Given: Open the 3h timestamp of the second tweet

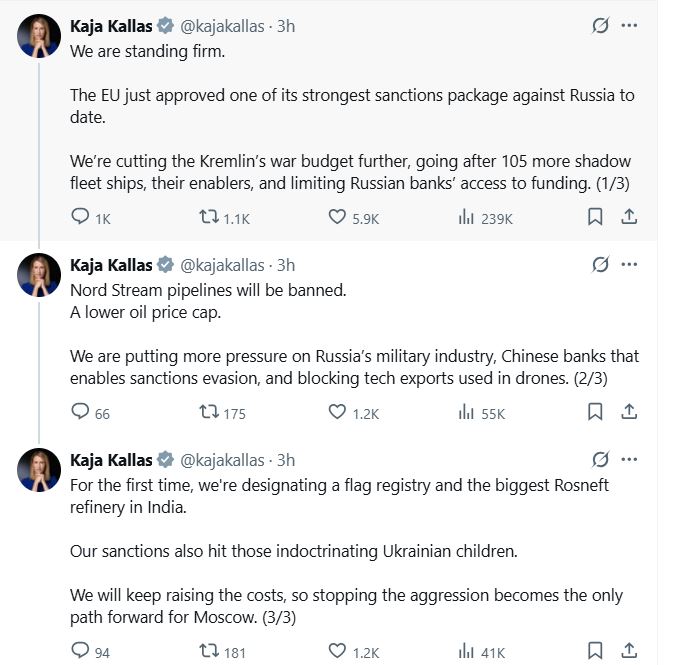Looking at the screenshot, I should point(286,265).
